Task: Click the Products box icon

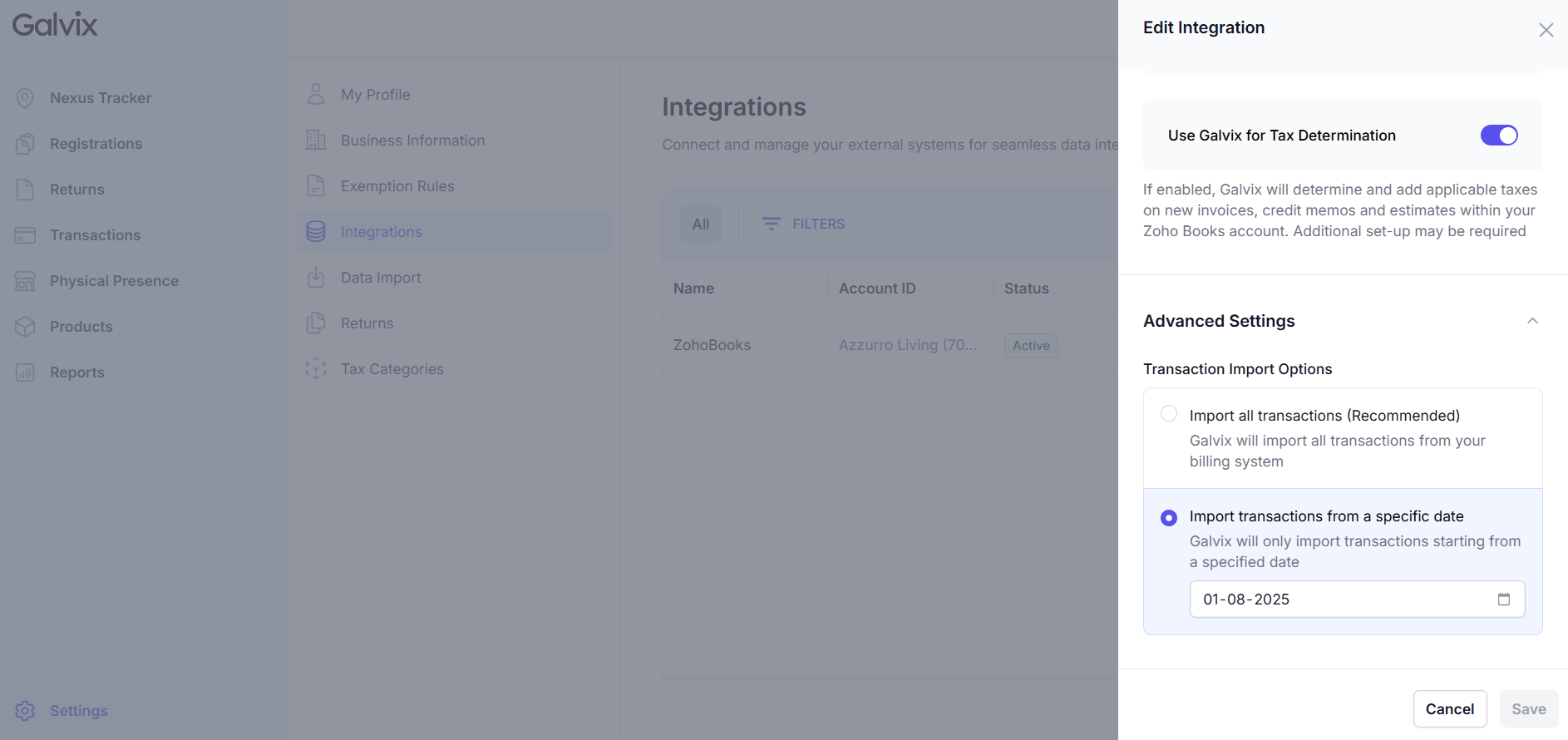Action: click(x=25, y=327)
